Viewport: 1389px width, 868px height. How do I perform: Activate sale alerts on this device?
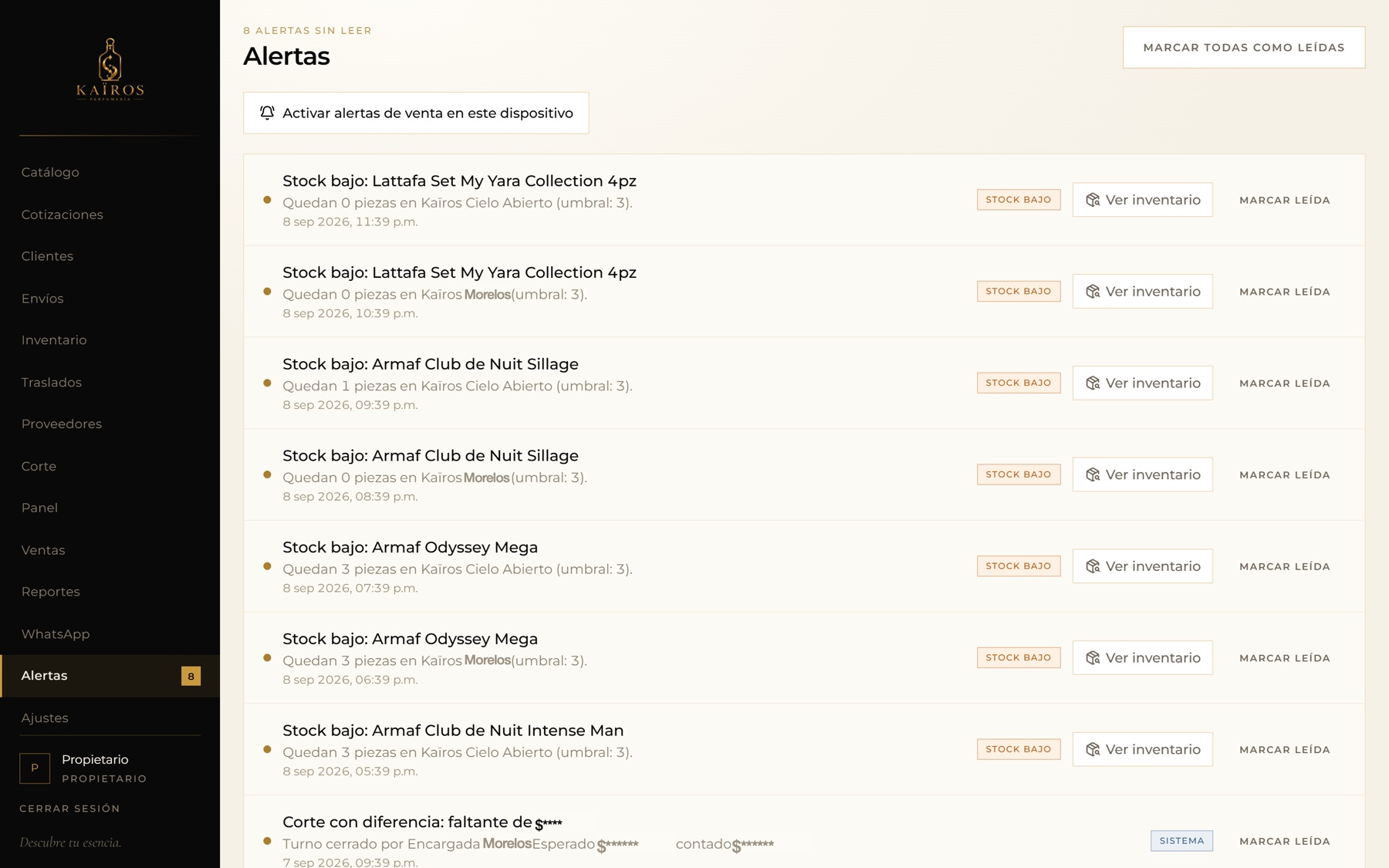(416, 113)
